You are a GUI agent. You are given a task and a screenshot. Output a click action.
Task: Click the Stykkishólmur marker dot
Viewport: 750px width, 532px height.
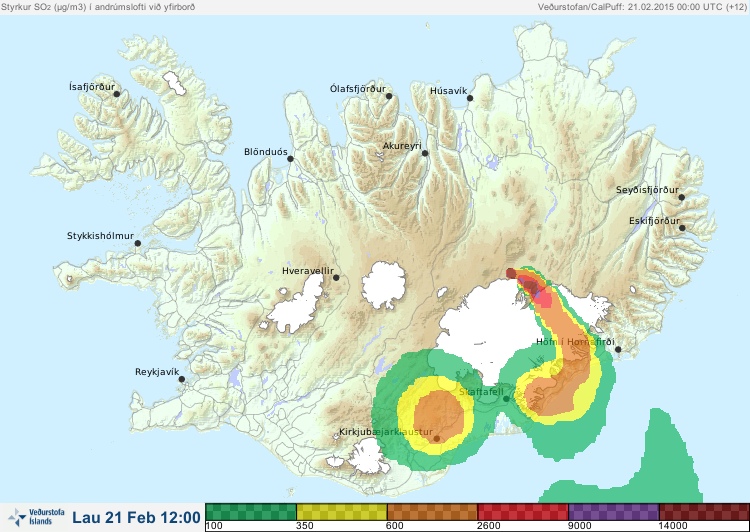(138, 244)
